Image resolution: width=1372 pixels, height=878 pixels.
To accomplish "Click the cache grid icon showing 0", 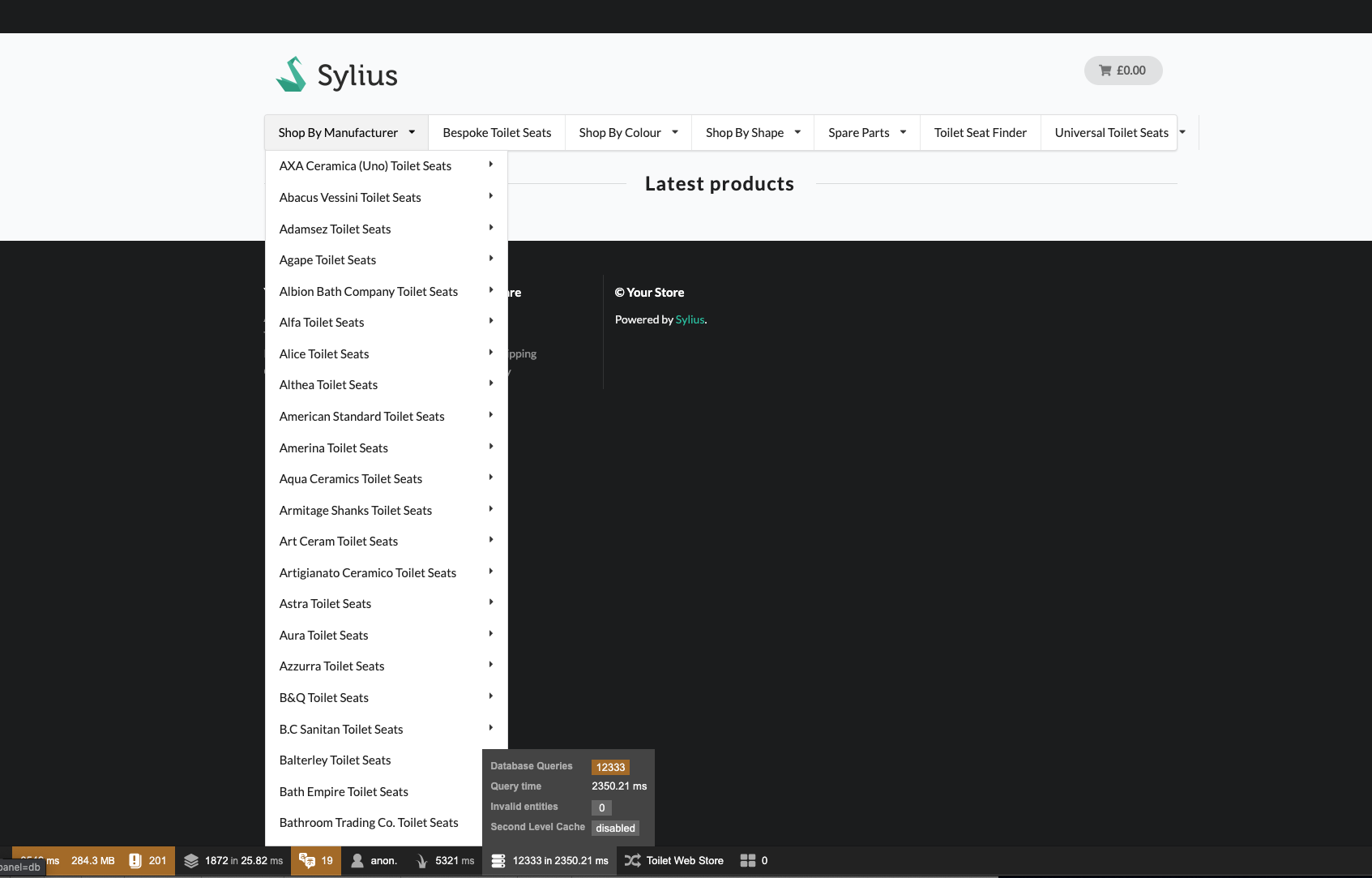I will coord(746,860).
